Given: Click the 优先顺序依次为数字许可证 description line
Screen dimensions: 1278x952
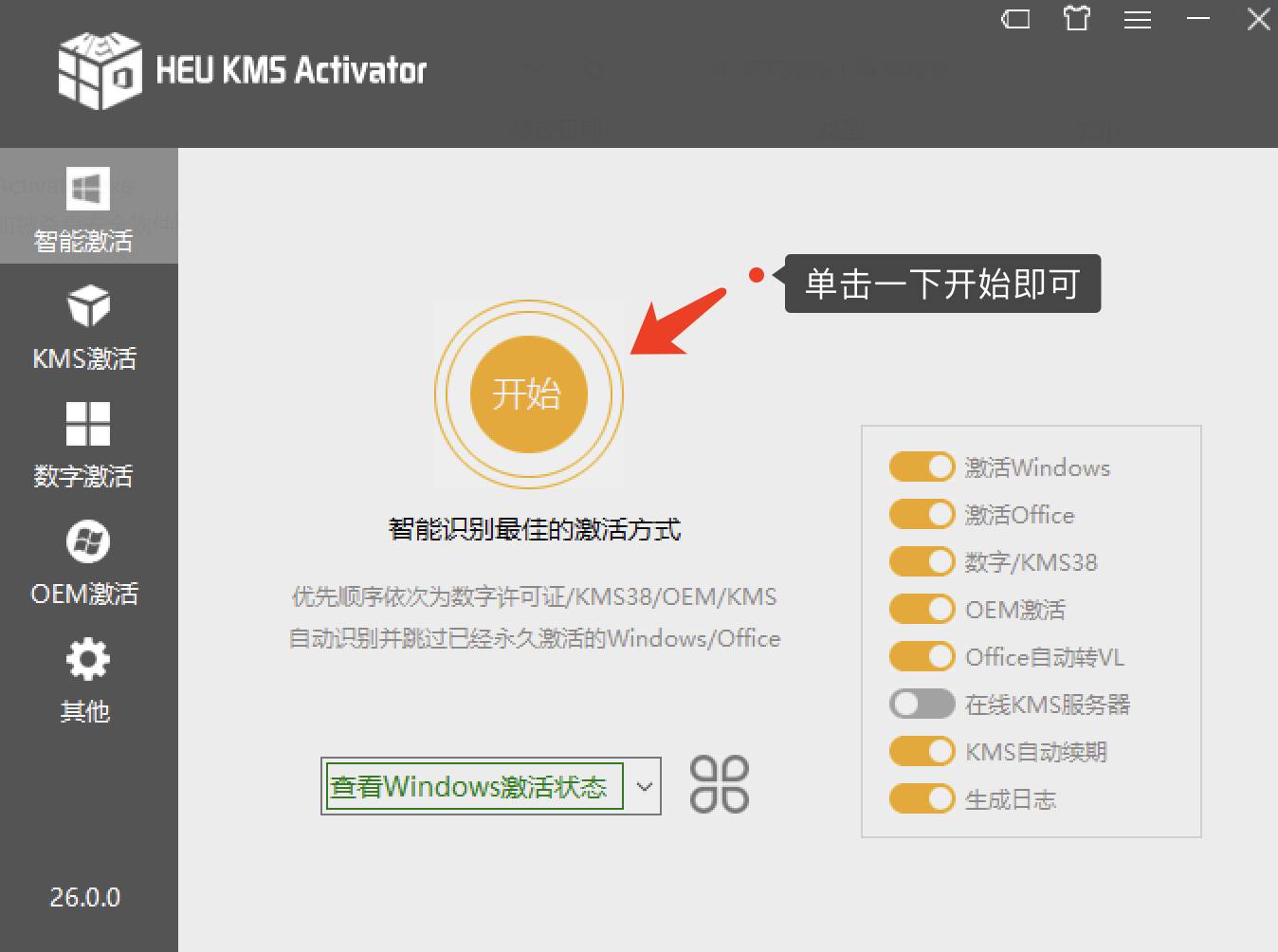Looking at the screenshot, I should coord(535,597).
